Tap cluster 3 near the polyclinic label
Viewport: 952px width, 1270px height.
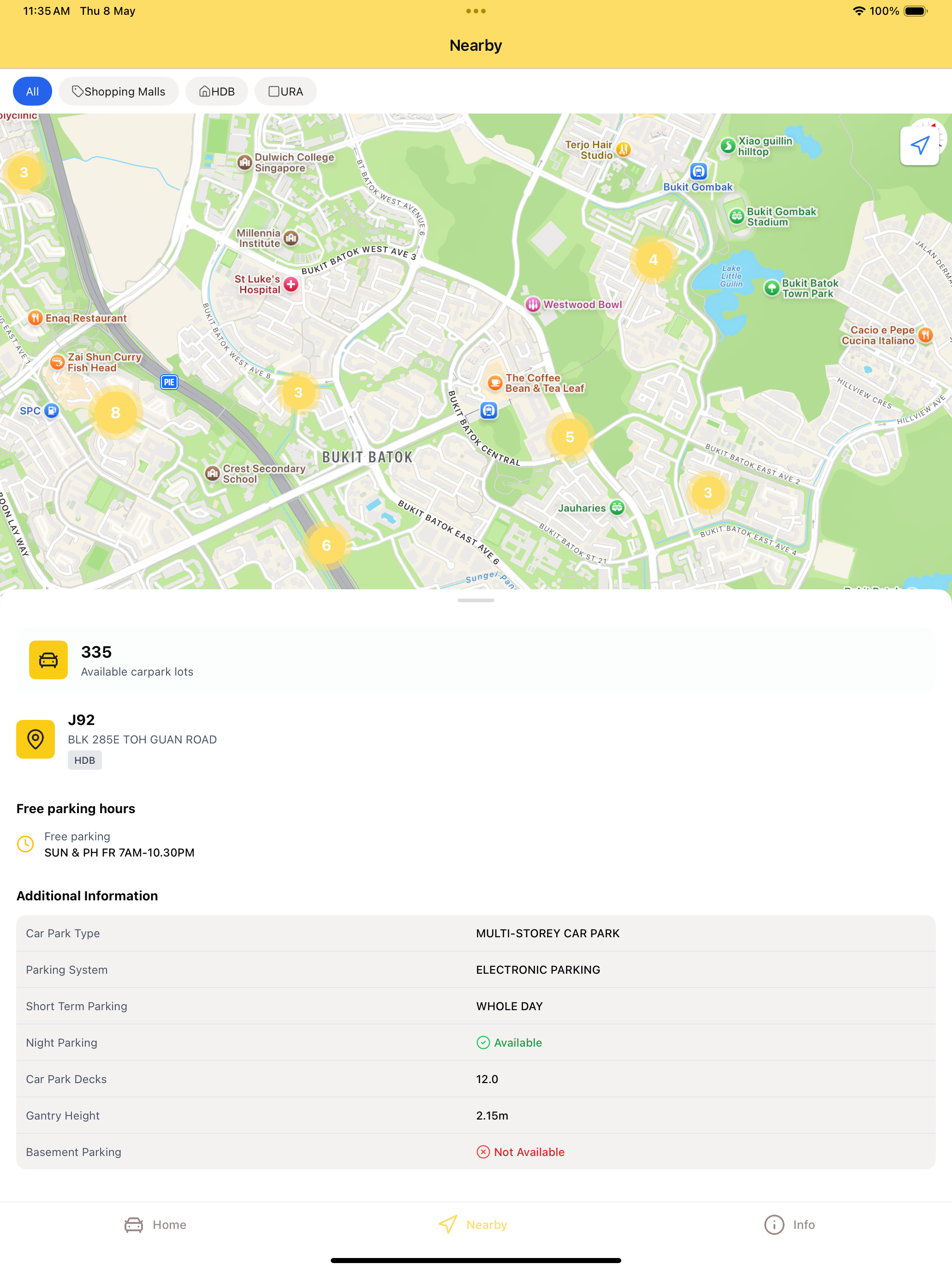24,172
